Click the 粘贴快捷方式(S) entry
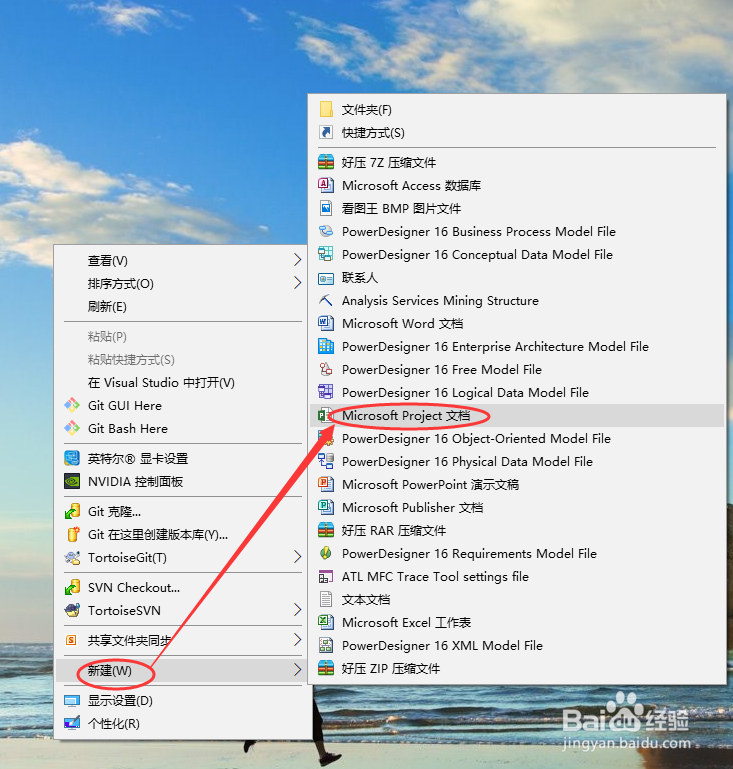This screenshot has width=733, height=769. click(182, 360)
